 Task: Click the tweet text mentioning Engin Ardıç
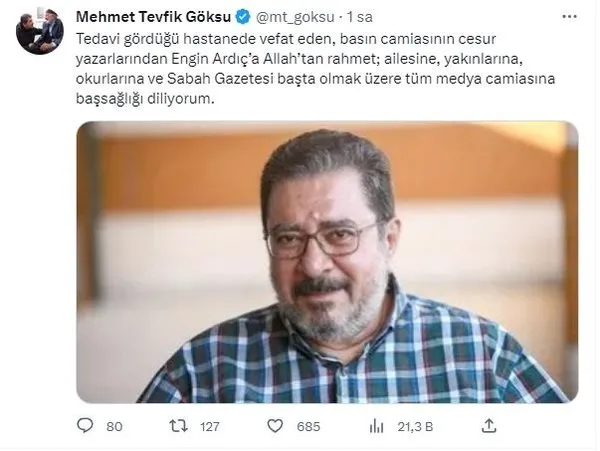pyautogui.click(x=316, y=69)
